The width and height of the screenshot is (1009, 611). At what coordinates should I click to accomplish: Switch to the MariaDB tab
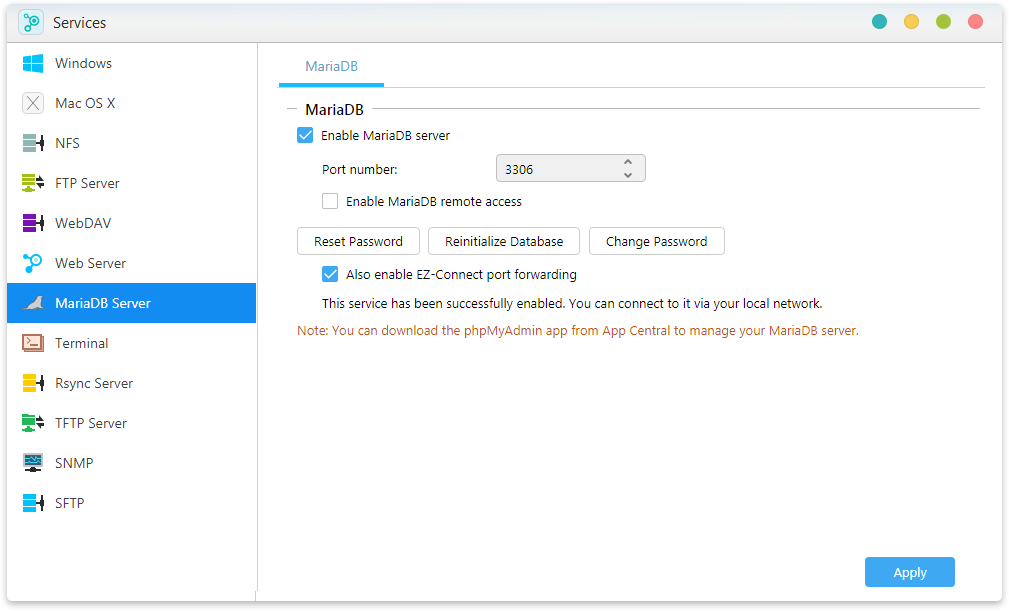[x=331, y=66]
